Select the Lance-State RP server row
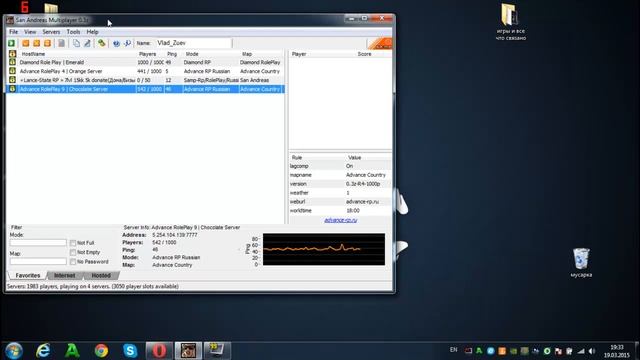Screen dimensions: 640x360 tap(145, 80)
